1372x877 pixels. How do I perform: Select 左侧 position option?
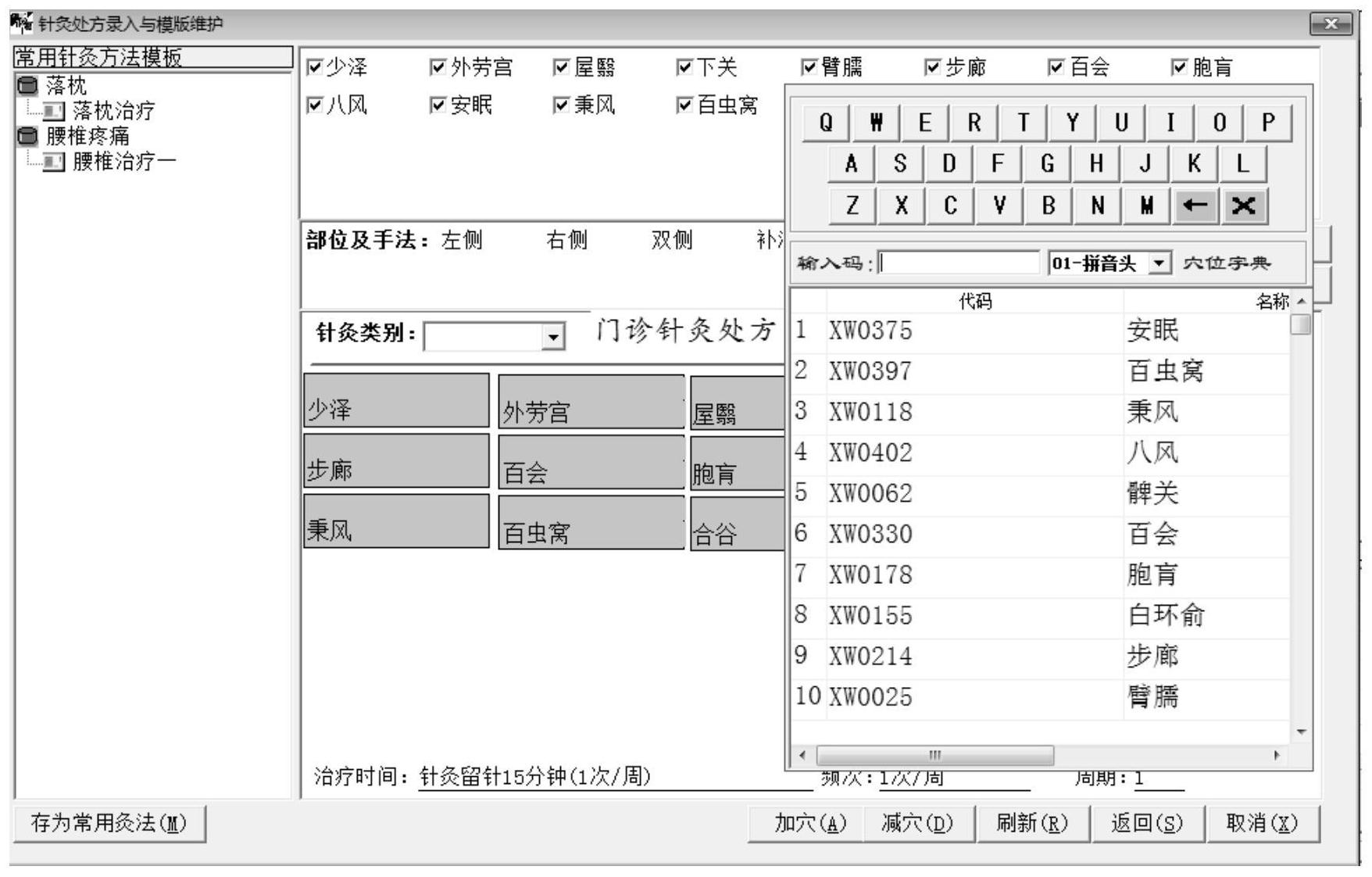point(461,240)
